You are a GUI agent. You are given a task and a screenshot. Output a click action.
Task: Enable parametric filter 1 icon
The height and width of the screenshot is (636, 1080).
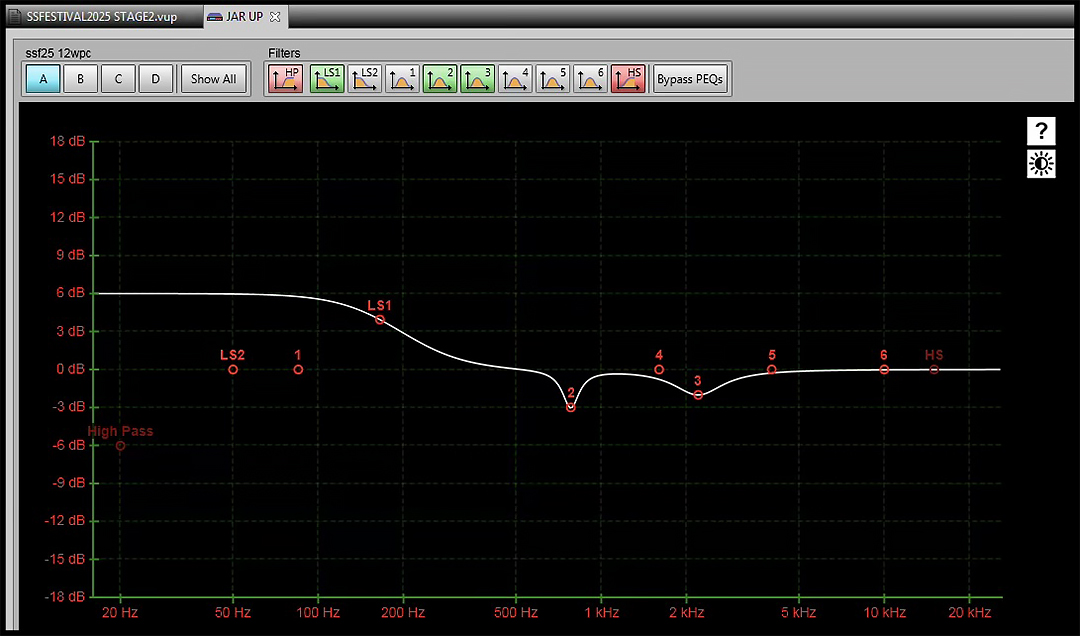403,79
